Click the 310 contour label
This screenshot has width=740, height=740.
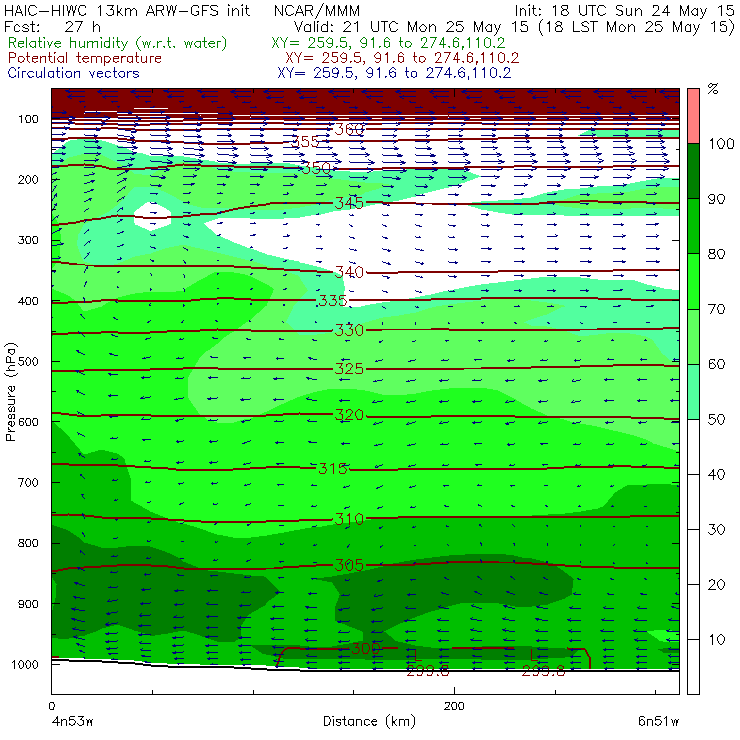[x=349, y=519]
